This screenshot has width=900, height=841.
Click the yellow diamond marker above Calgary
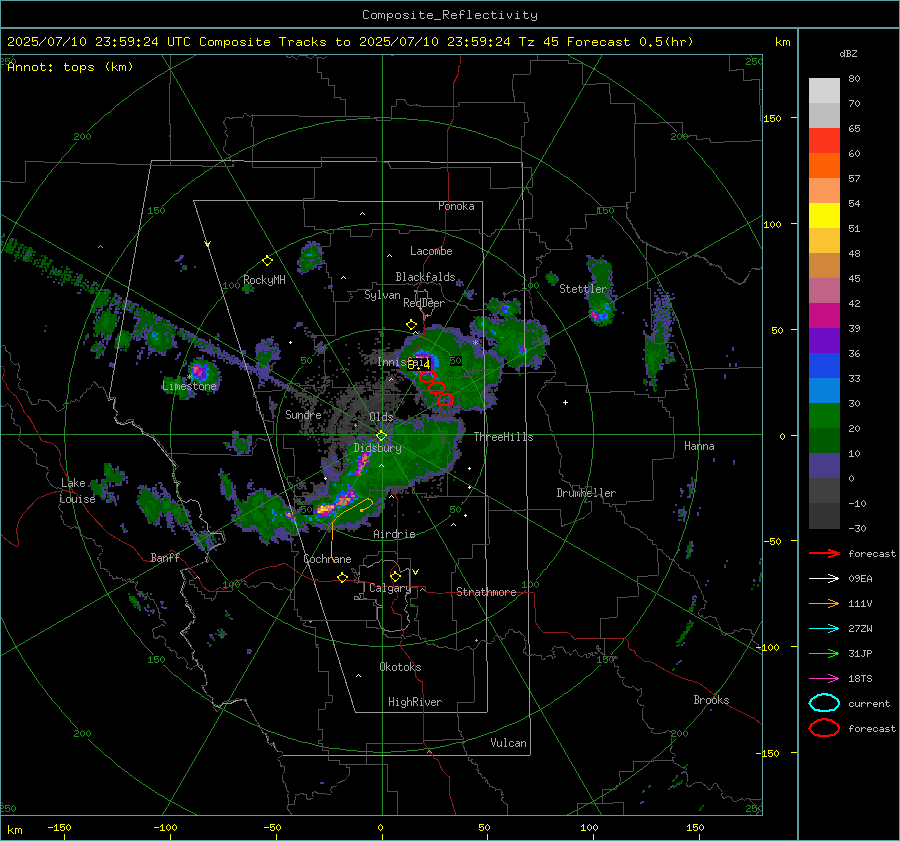[395, 576]
